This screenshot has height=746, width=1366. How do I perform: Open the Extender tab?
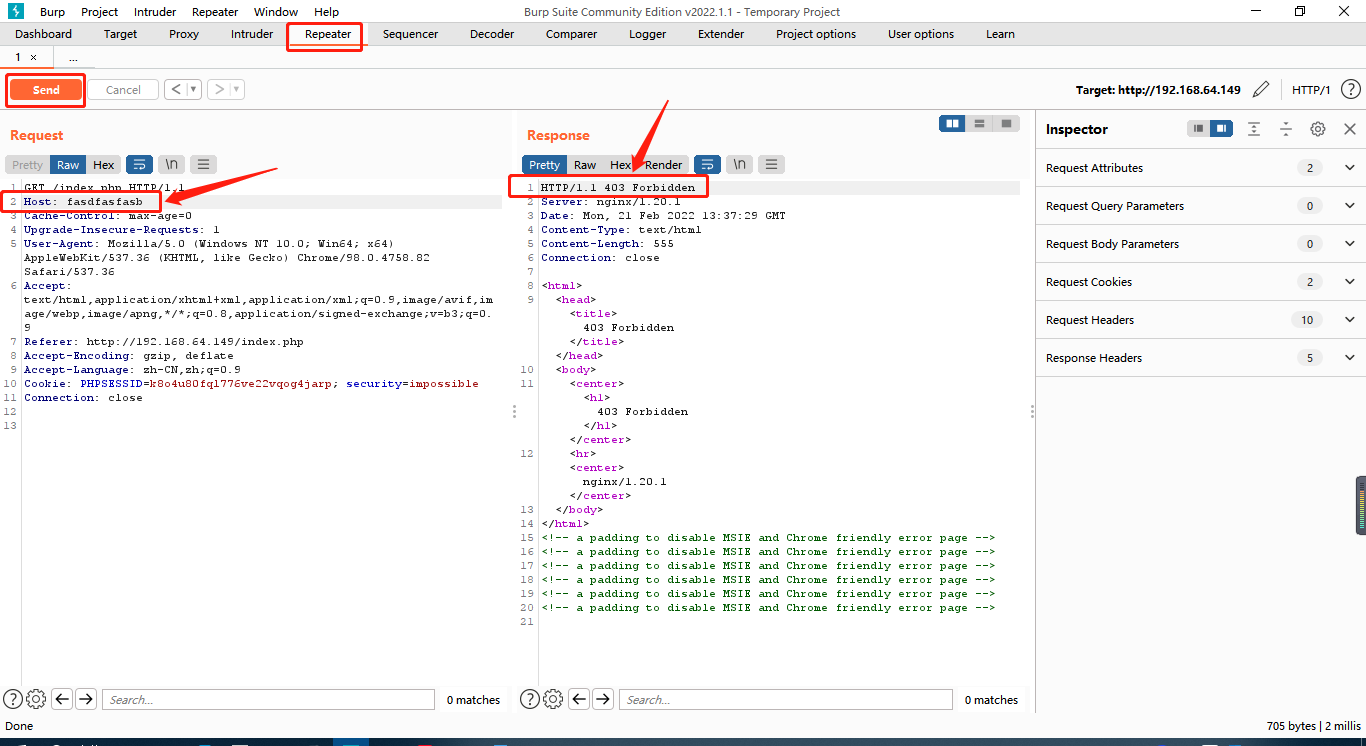721,34
